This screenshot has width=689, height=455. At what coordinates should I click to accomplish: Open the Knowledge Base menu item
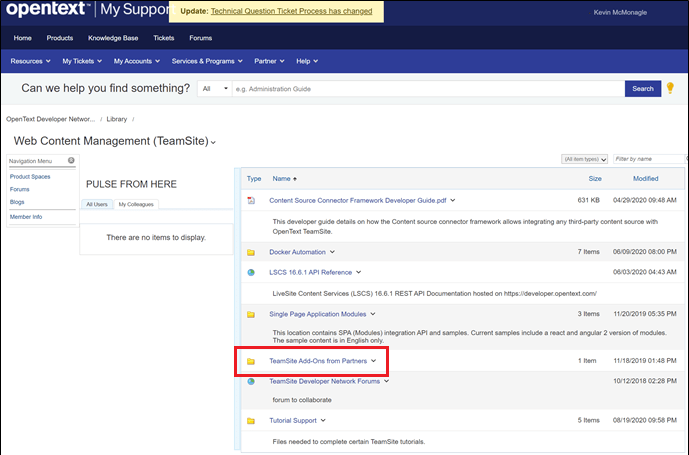pyautogui.click(x=113, y=38)
